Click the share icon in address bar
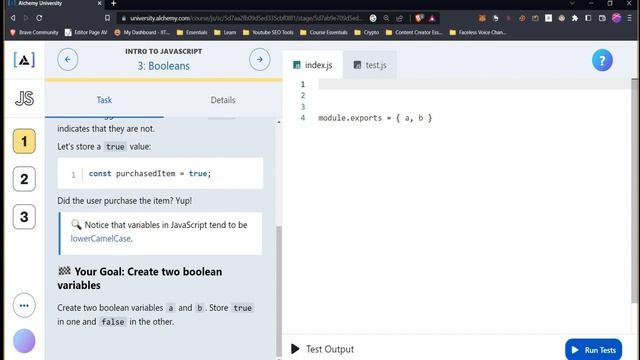Screen dimensions: 640x360 [x=400, y=18]
